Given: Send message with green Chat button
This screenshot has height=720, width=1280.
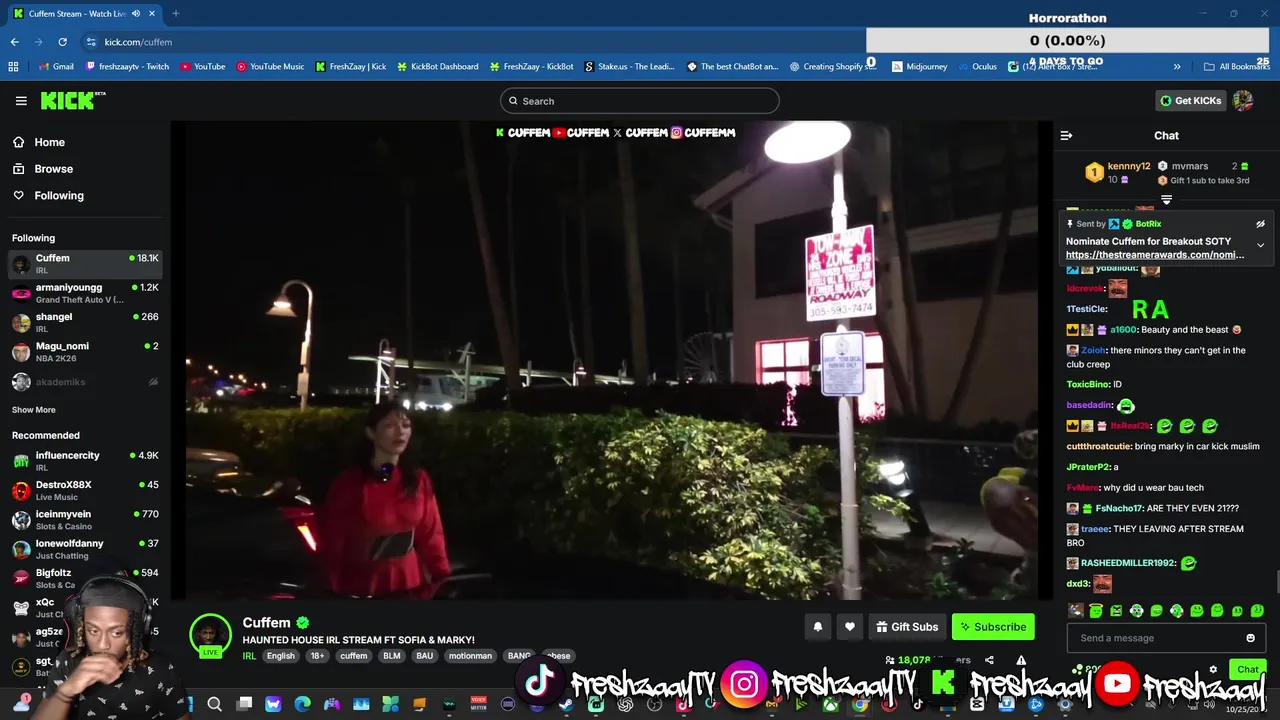Looking at the screenshot, I should point(1248,669).
